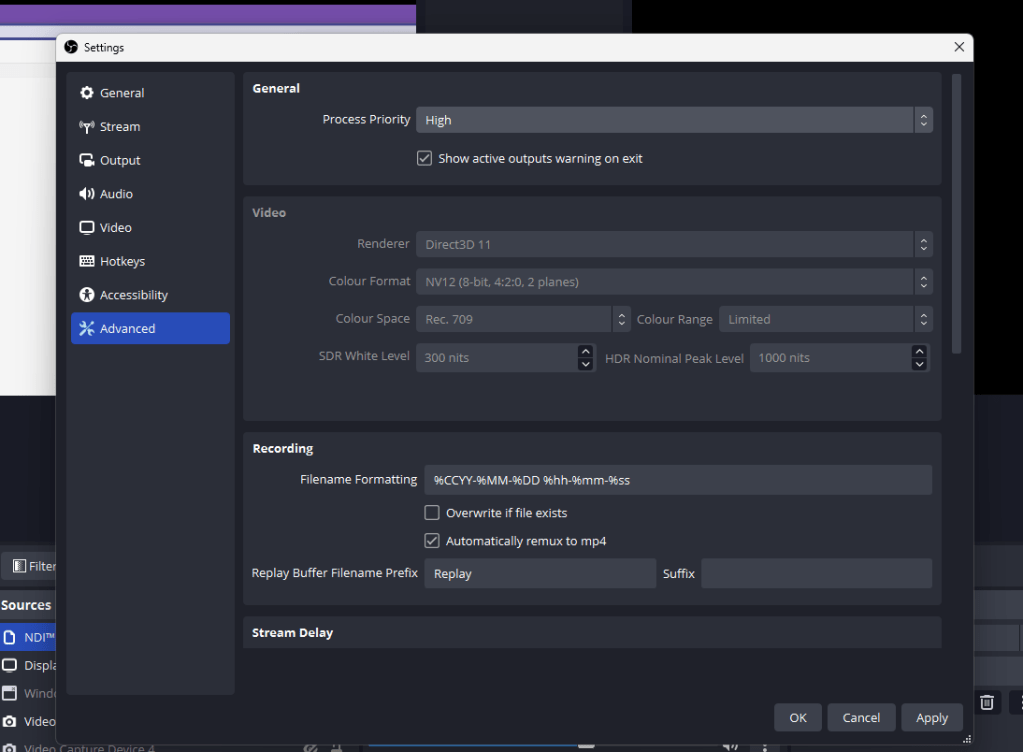Increase SDR White Level value

point(585,351)
